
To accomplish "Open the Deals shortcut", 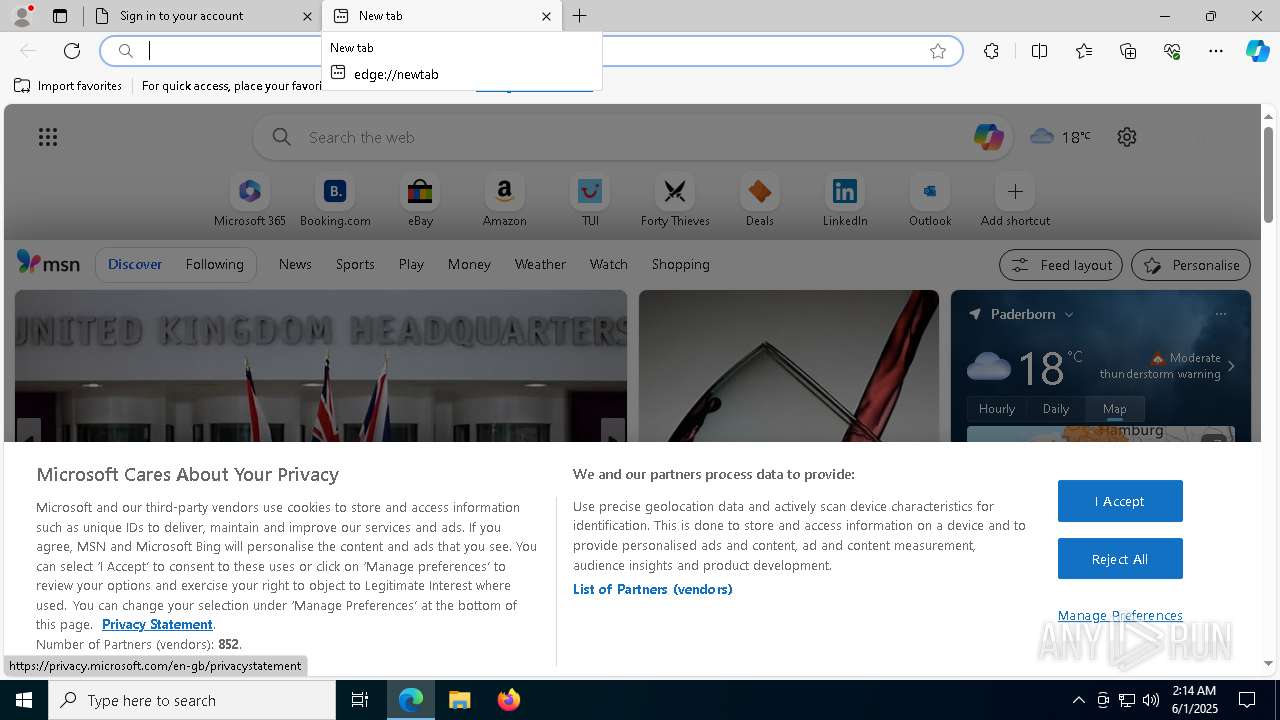I will 760,201.
